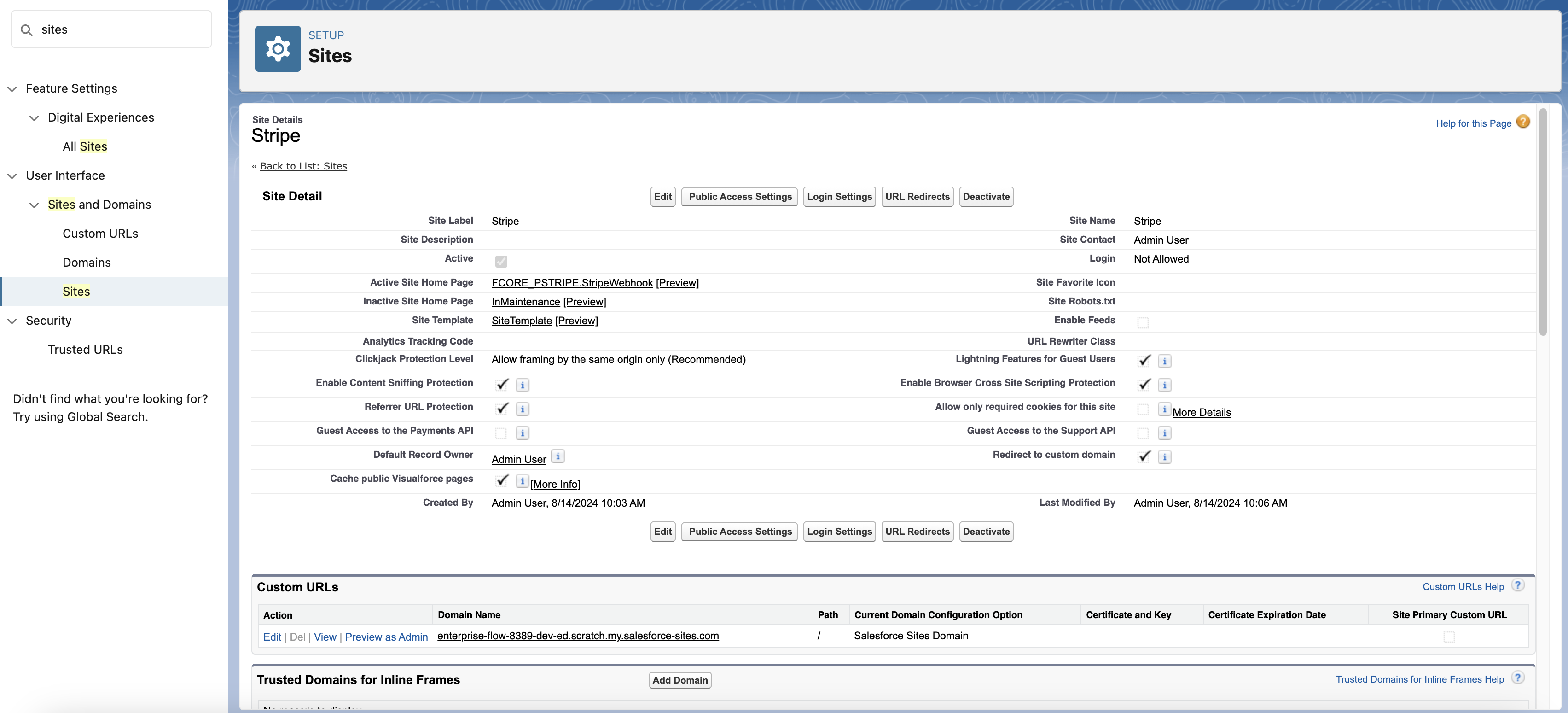Viewport: 1568px width, 713px height.
Task: Open the FCORE_PSTRIPE.StripeWebhook home page link
Action: pos(572,283)
